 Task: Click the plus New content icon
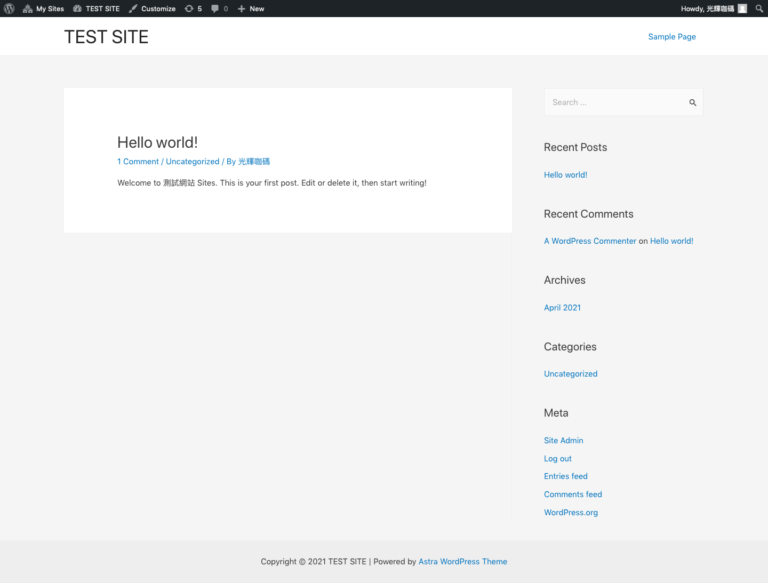point(241,8)
